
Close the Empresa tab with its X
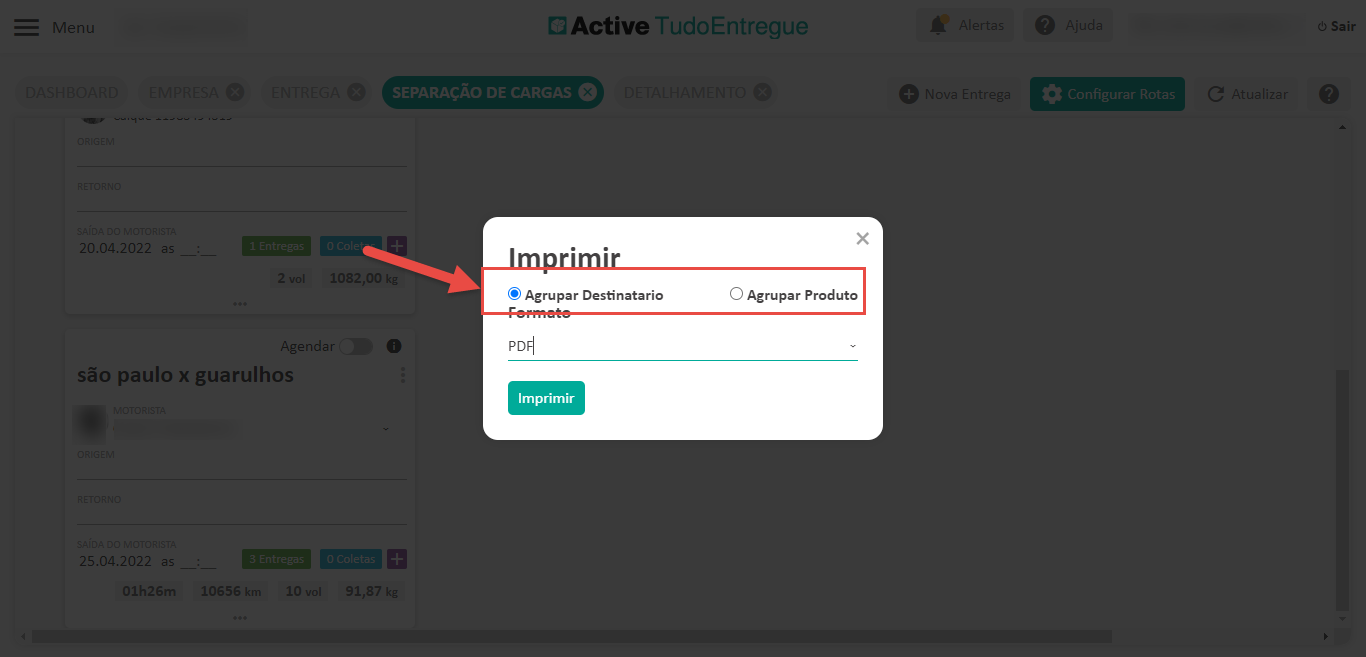(235, 93)
